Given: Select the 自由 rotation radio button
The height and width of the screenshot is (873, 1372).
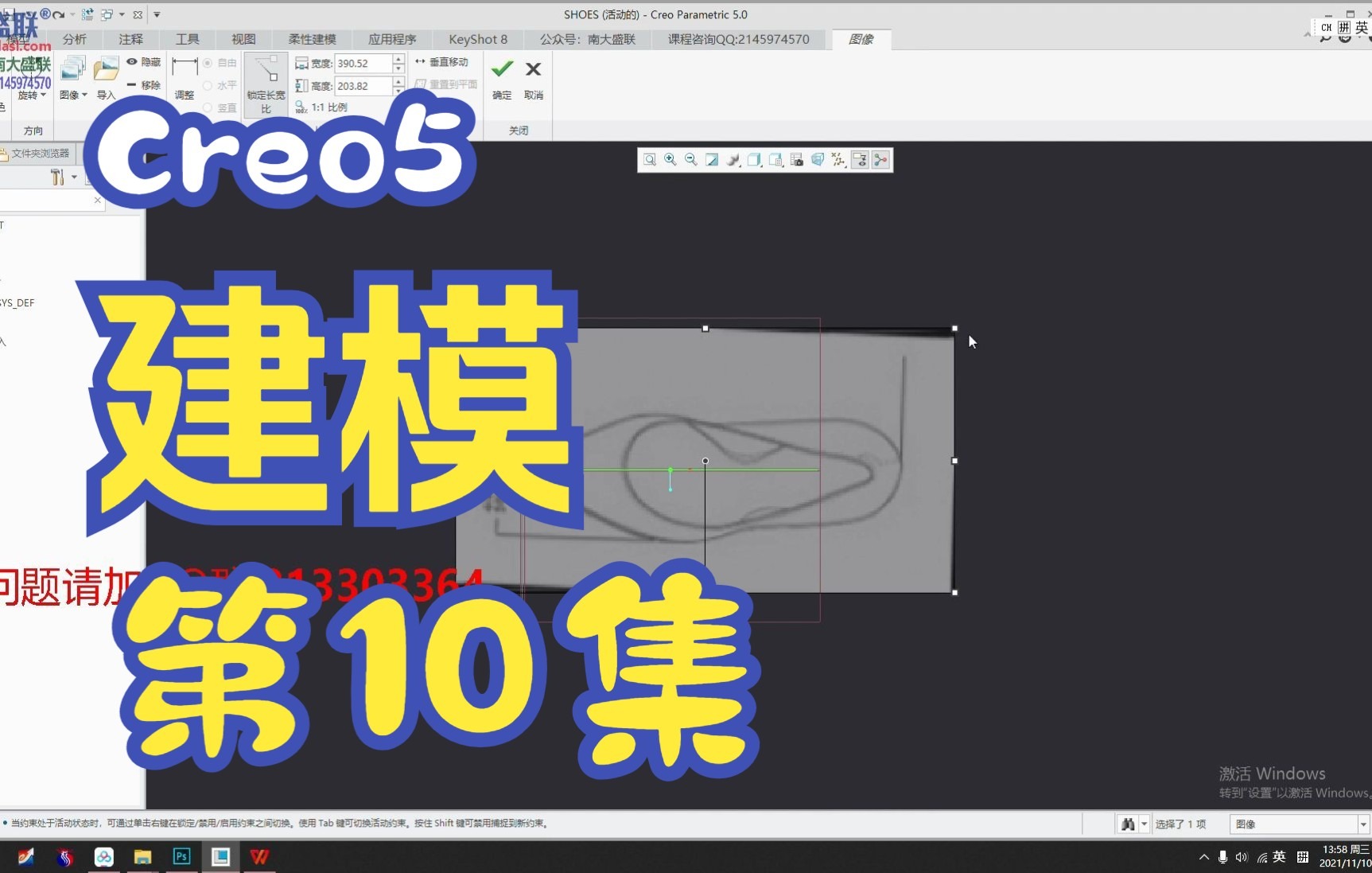Looking at the screenshot, I should [x=207, y=63].
